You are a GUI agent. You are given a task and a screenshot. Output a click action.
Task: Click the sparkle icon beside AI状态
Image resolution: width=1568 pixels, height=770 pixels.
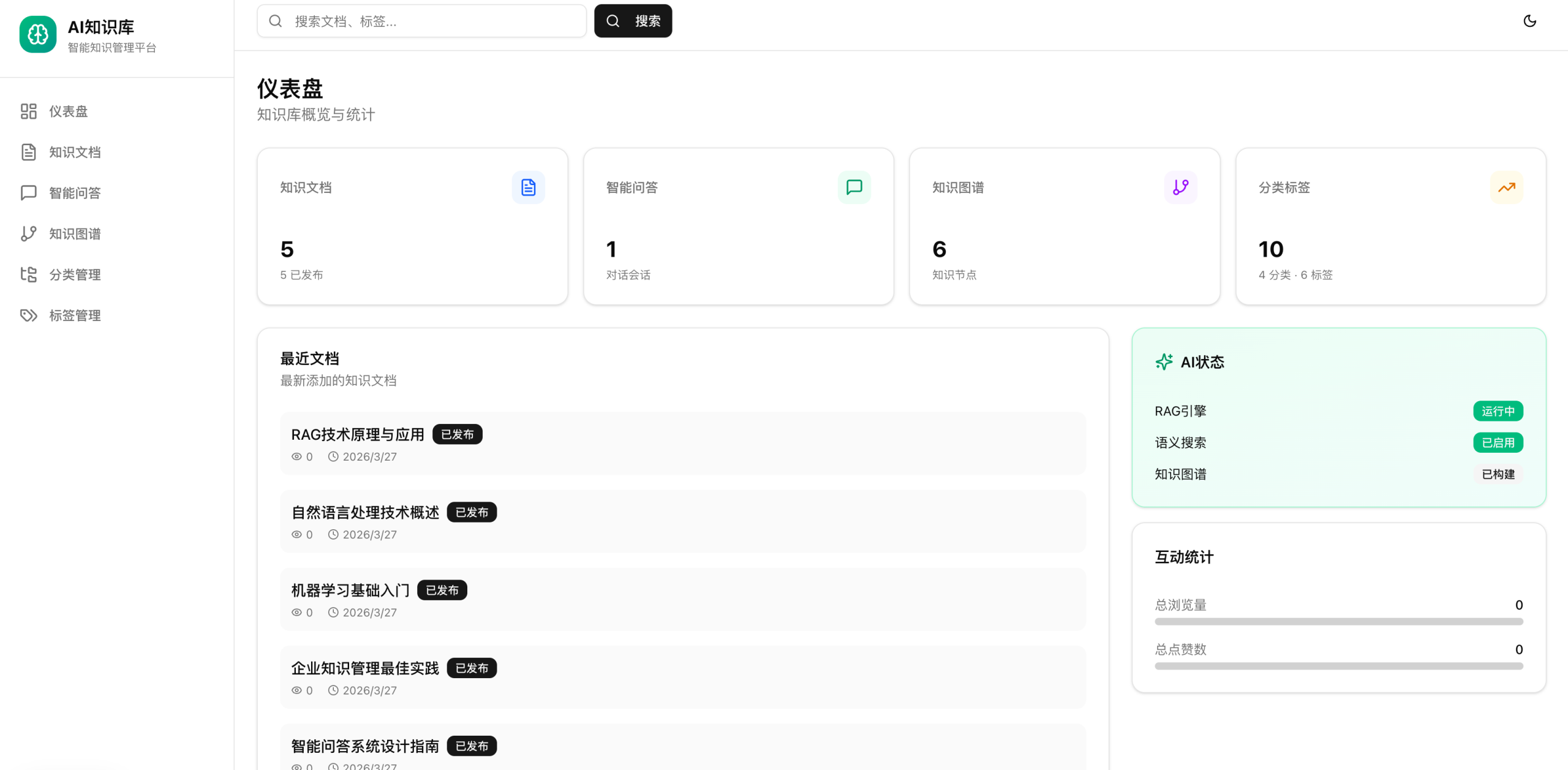(1164, 362)
